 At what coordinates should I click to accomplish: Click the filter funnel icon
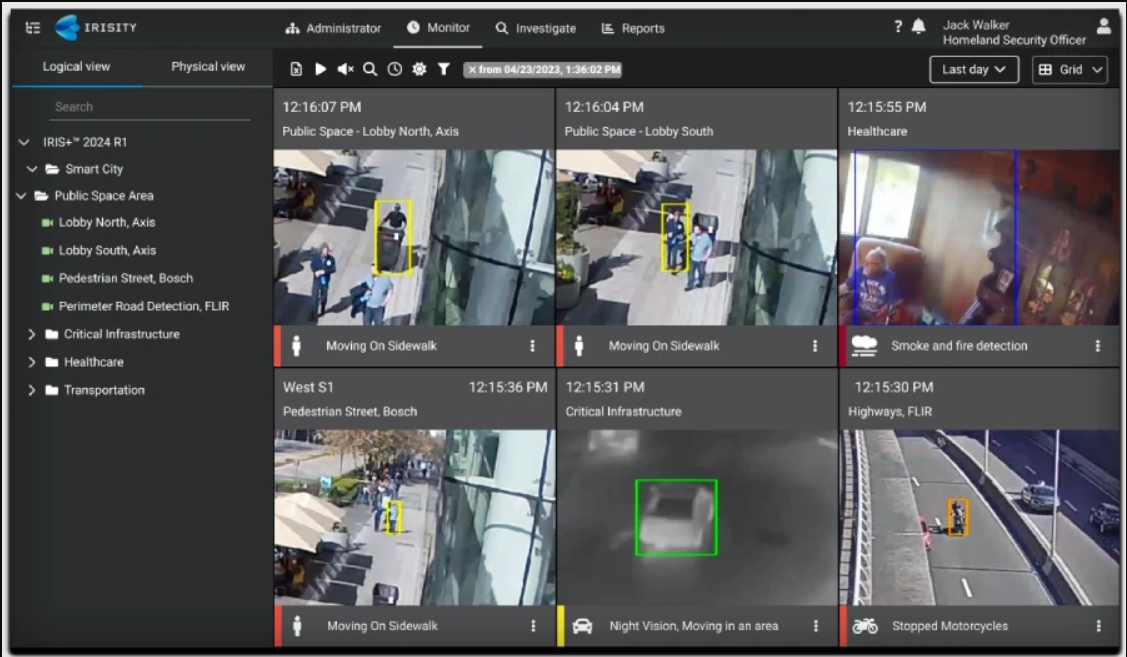tap(443, 69)
